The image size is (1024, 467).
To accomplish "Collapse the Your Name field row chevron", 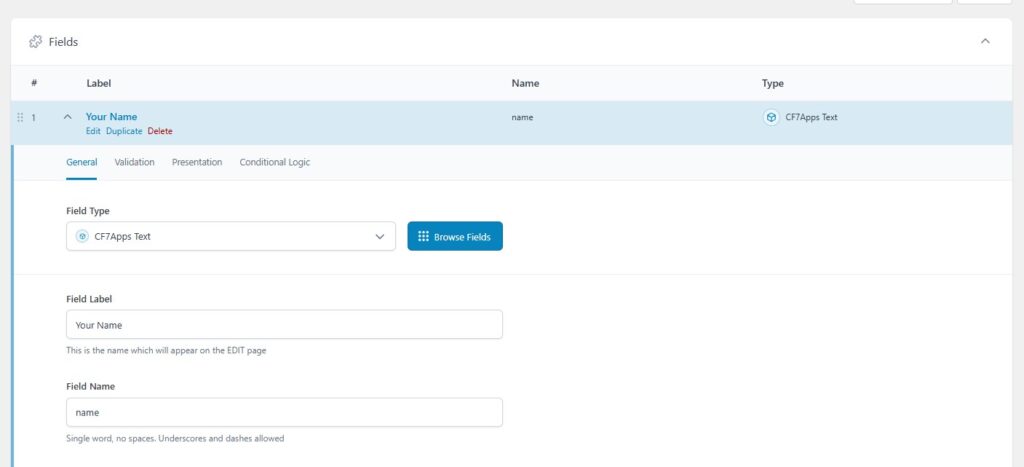I will [x=67, y=117].
